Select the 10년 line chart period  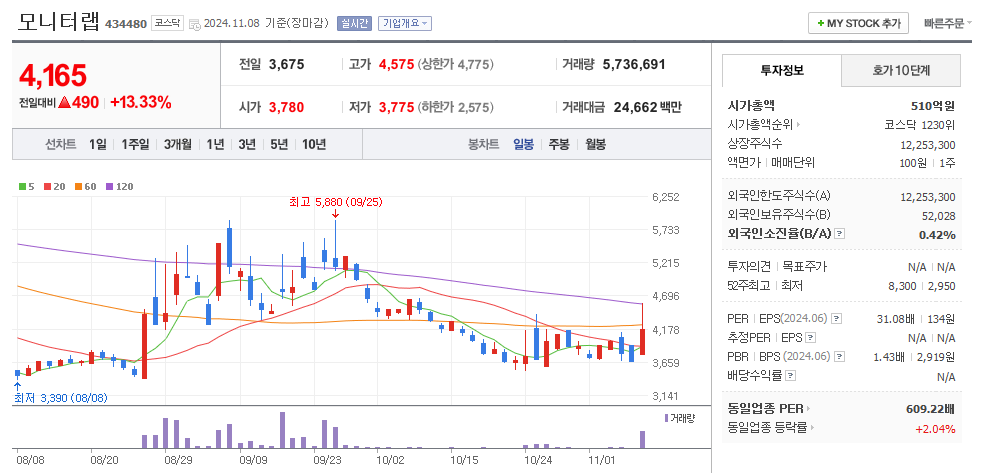click(x=313, y=145)
